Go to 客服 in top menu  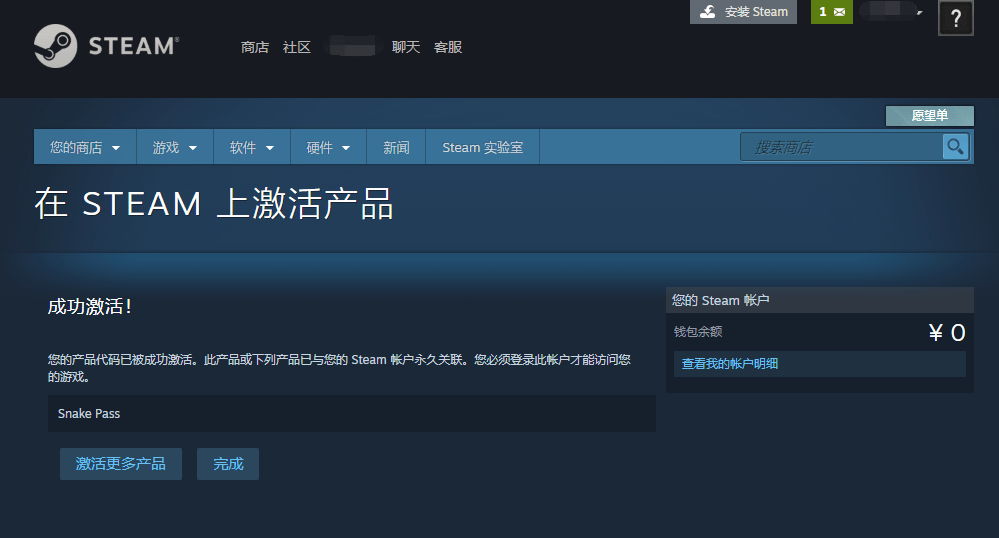[x=448, y=47]
